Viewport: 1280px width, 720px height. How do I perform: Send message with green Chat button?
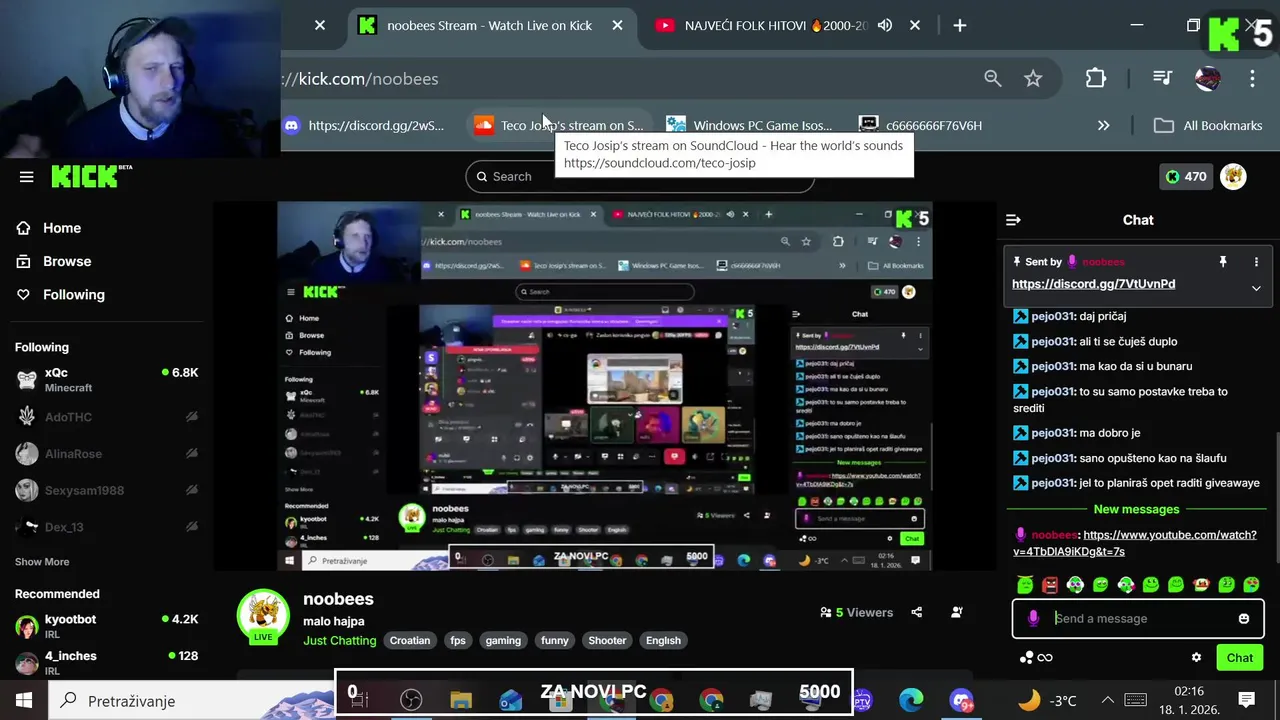(x=1240, y=658)
